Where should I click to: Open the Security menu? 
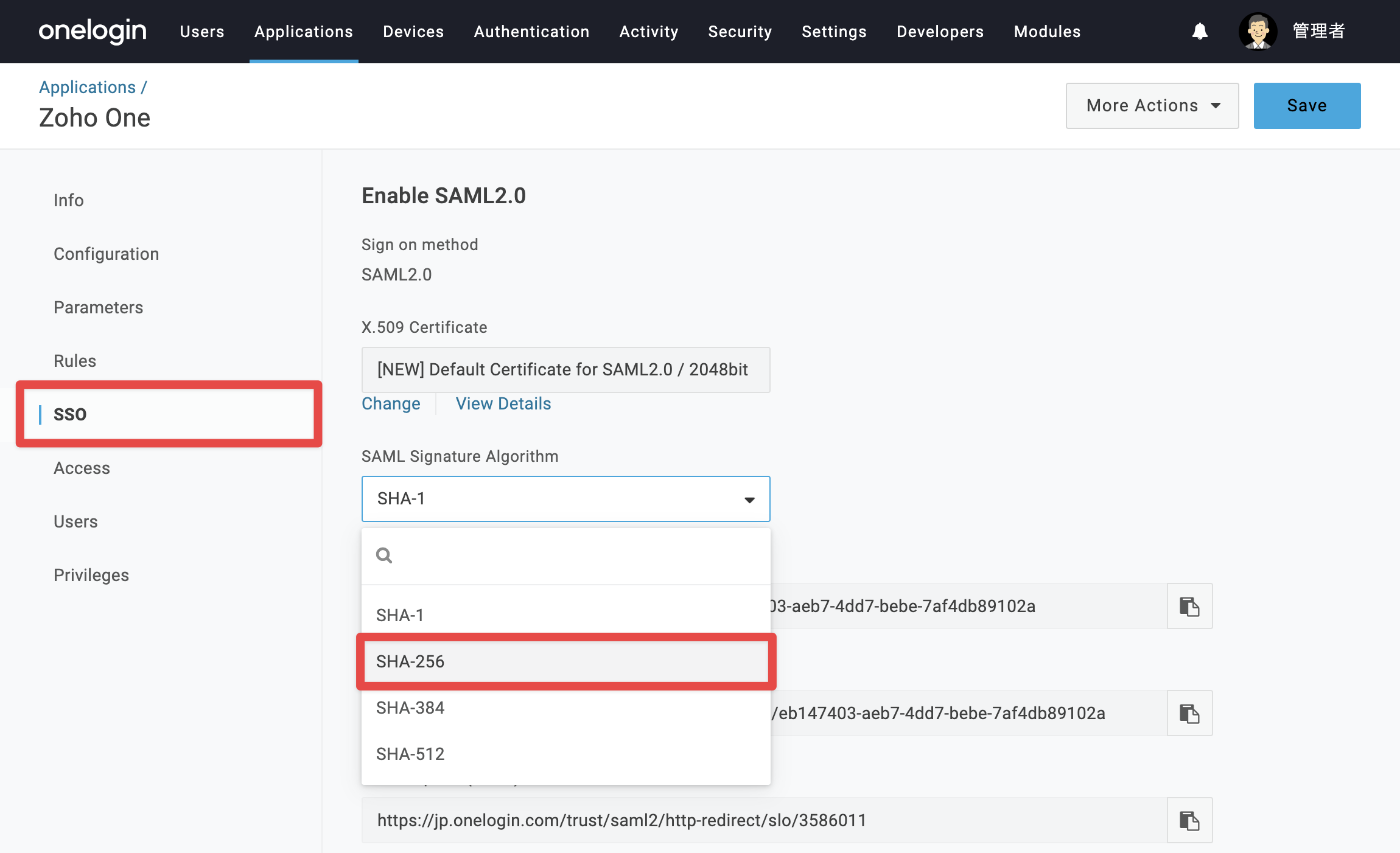click(740, 32)
